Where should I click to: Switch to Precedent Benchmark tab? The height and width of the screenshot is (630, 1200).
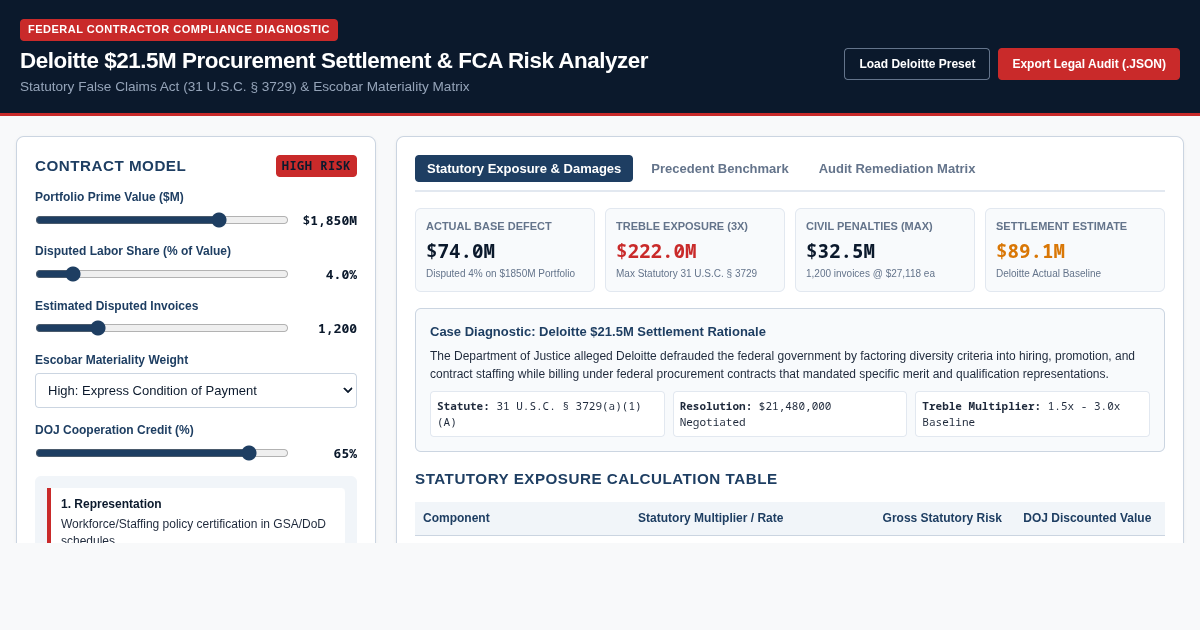[720, 168]
